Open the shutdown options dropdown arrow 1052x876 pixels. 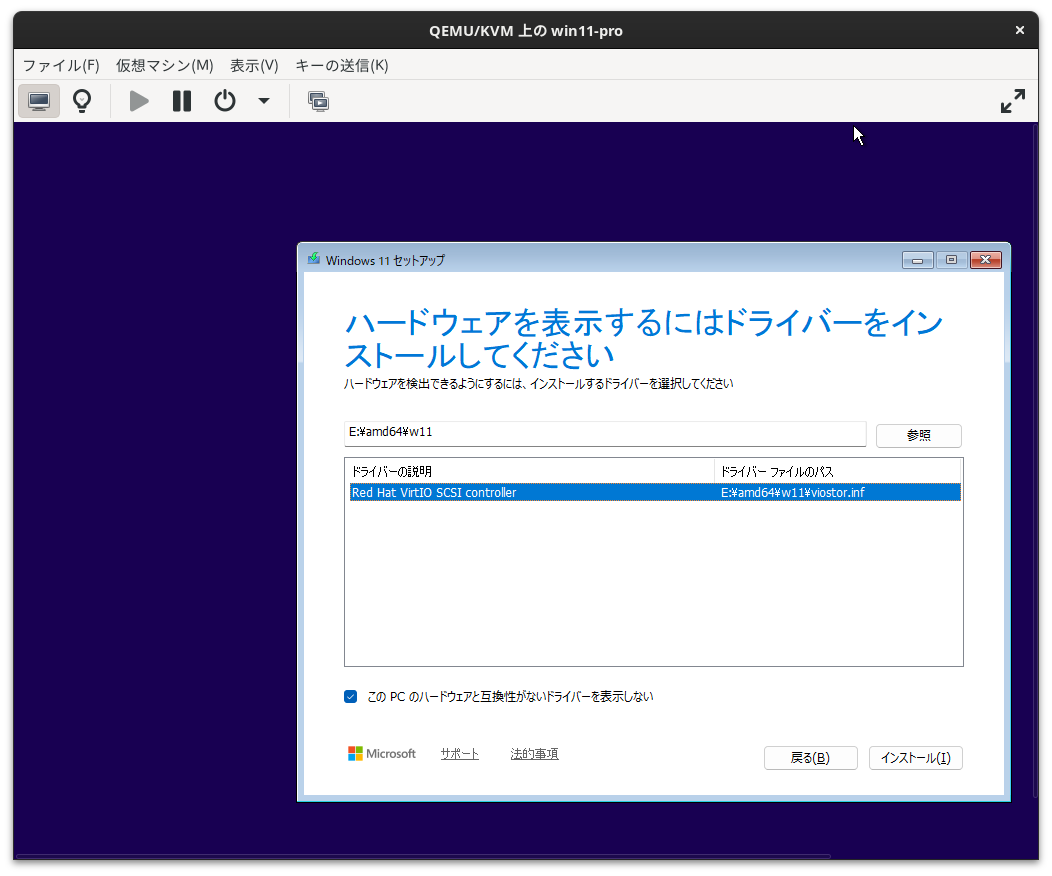point(263,100)
